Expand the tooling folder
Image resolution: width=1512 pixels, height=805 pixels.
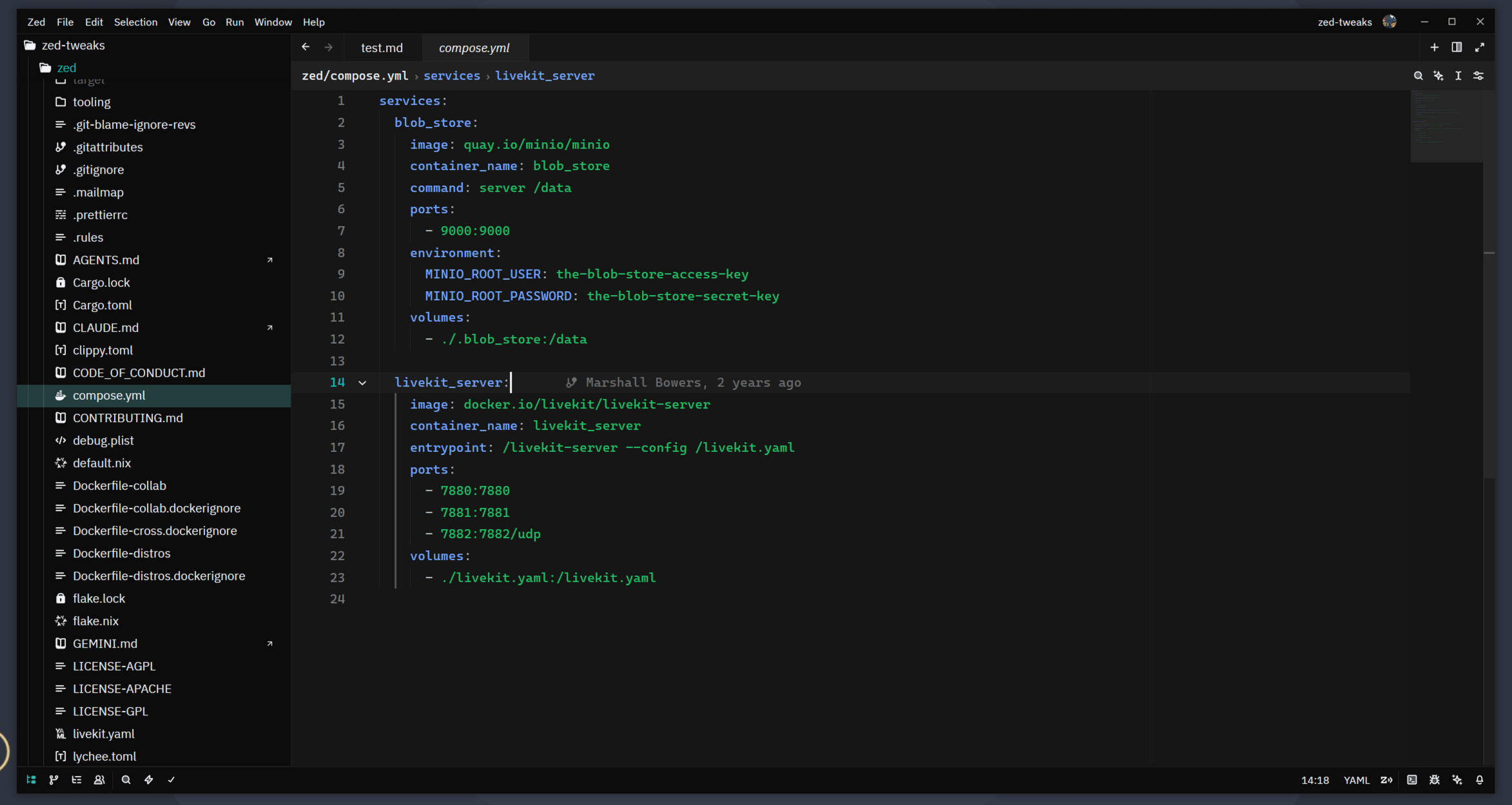click(x=92, y=102)
